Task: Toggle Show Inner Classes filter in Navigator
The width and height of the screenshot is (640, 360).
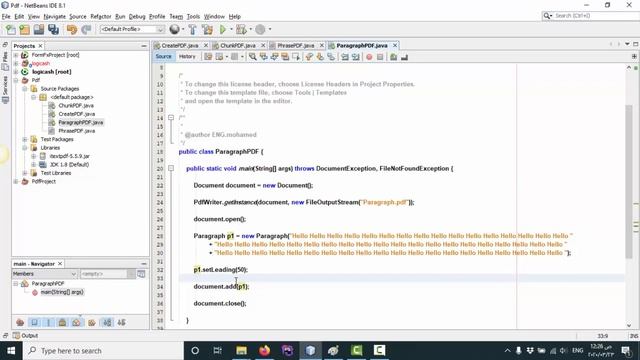Action: (77, 322)
